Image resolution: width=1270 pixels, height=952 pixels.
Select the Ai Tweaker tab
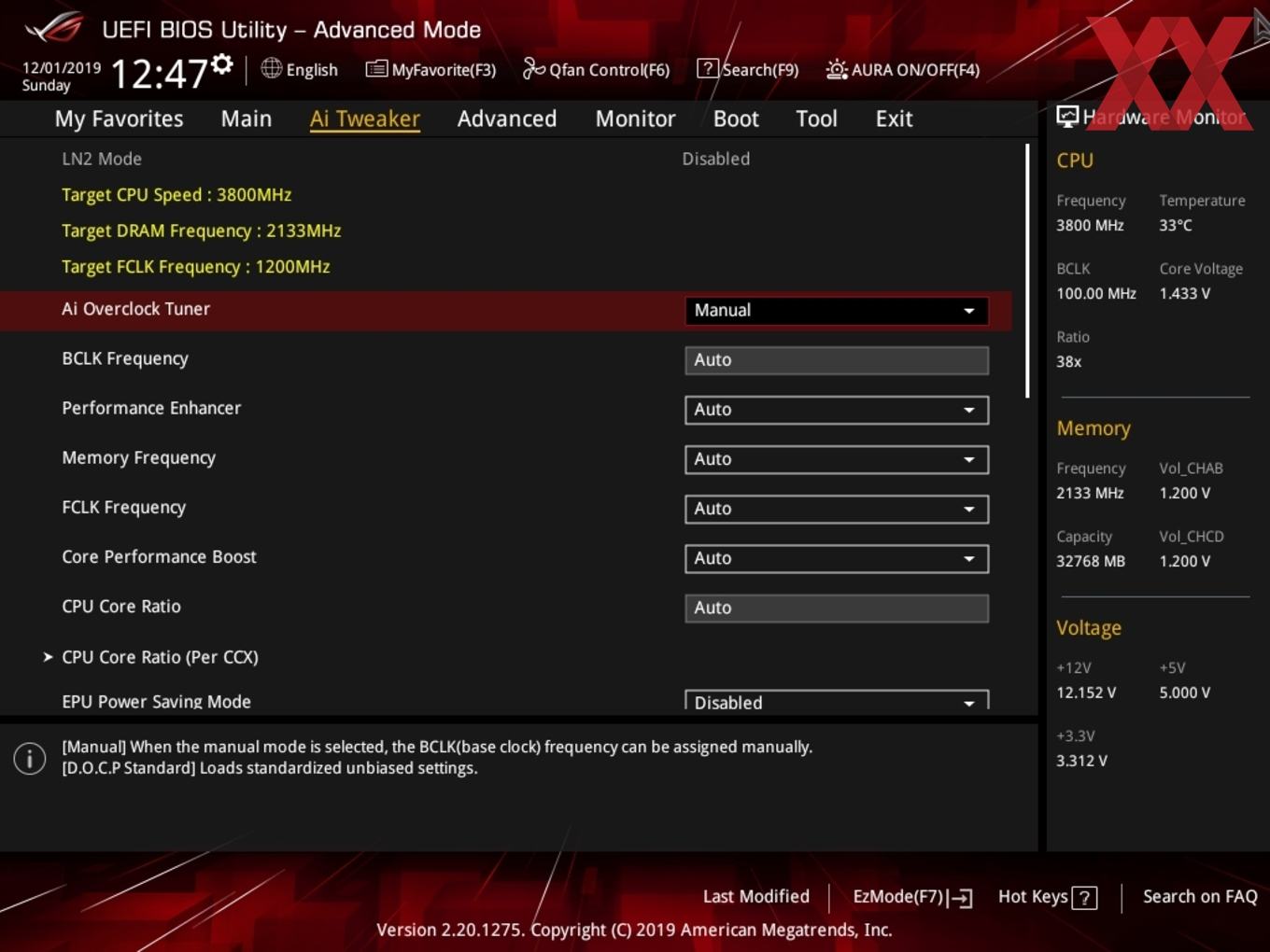(x=365, y=119)
